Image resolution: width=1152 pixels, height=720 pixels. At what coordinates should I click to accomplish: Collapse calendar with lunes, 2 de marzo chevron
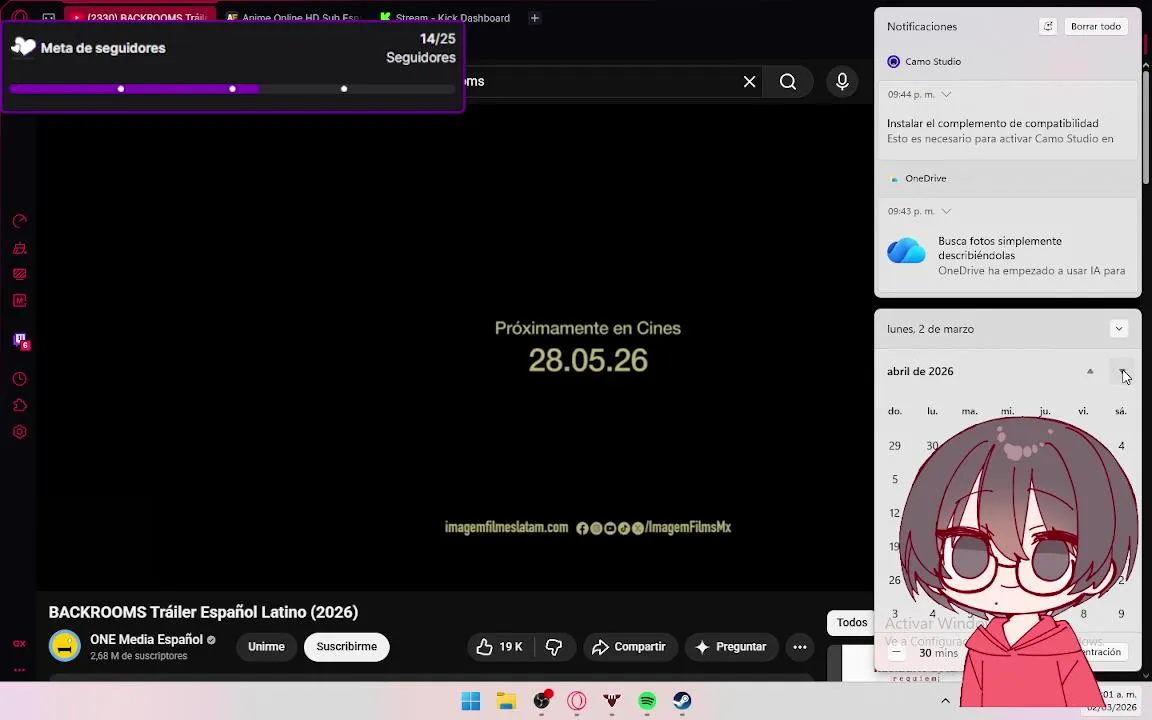(x=1119, y=329)
